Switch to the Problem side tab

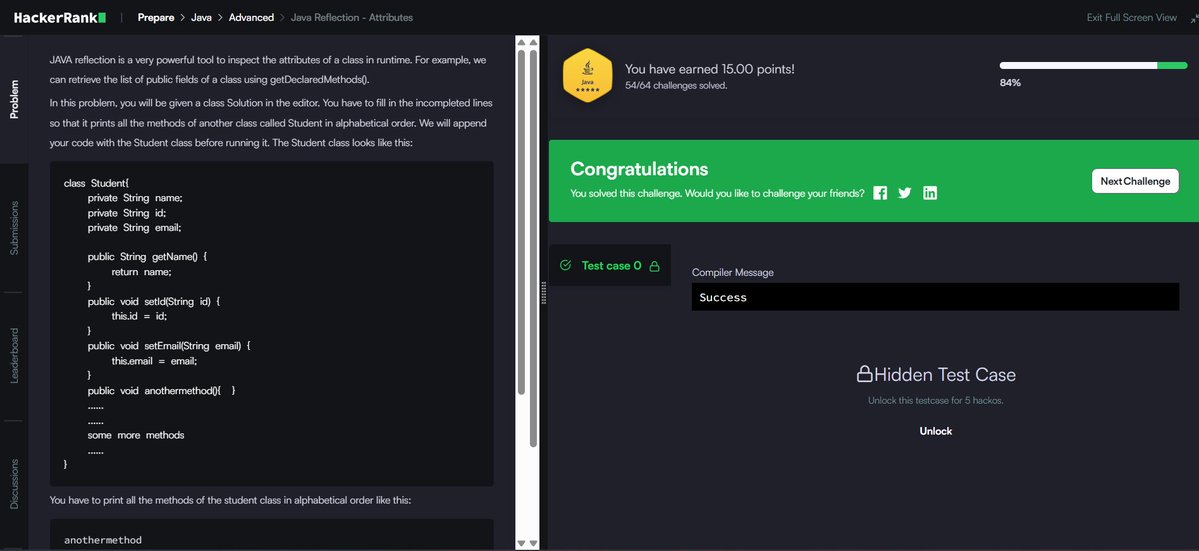tap(14, 99)
